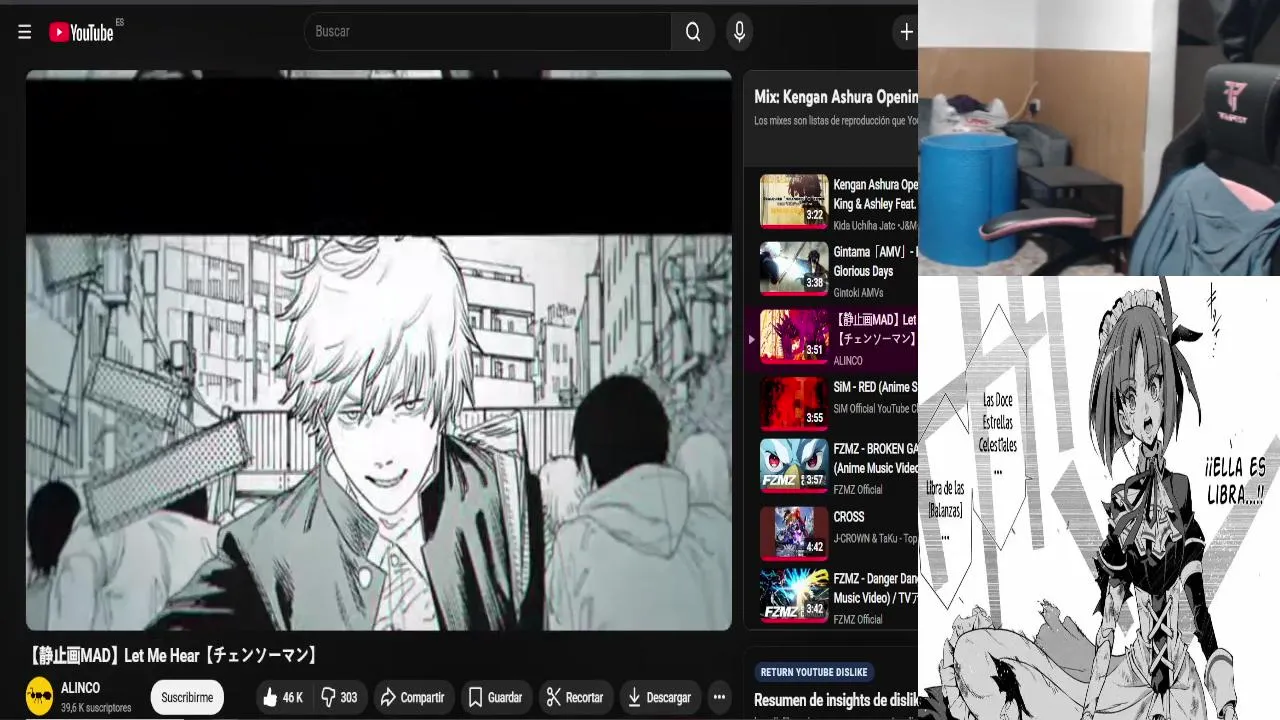Select SiM - RED (Anime S title

tap(875, 387)
